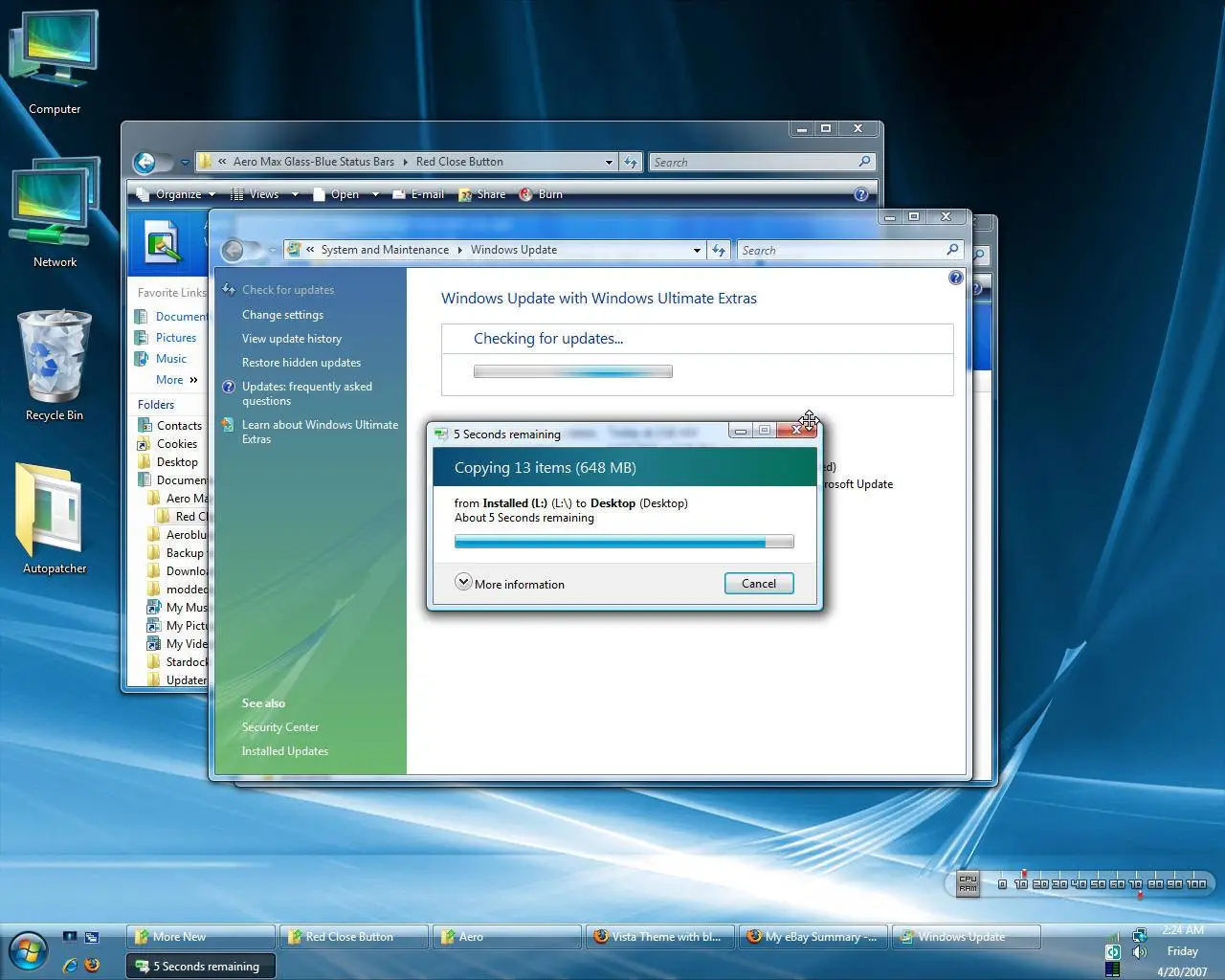Expand the Open button dropdown arrow
The image size is (1225, 980).
point(375,194)
